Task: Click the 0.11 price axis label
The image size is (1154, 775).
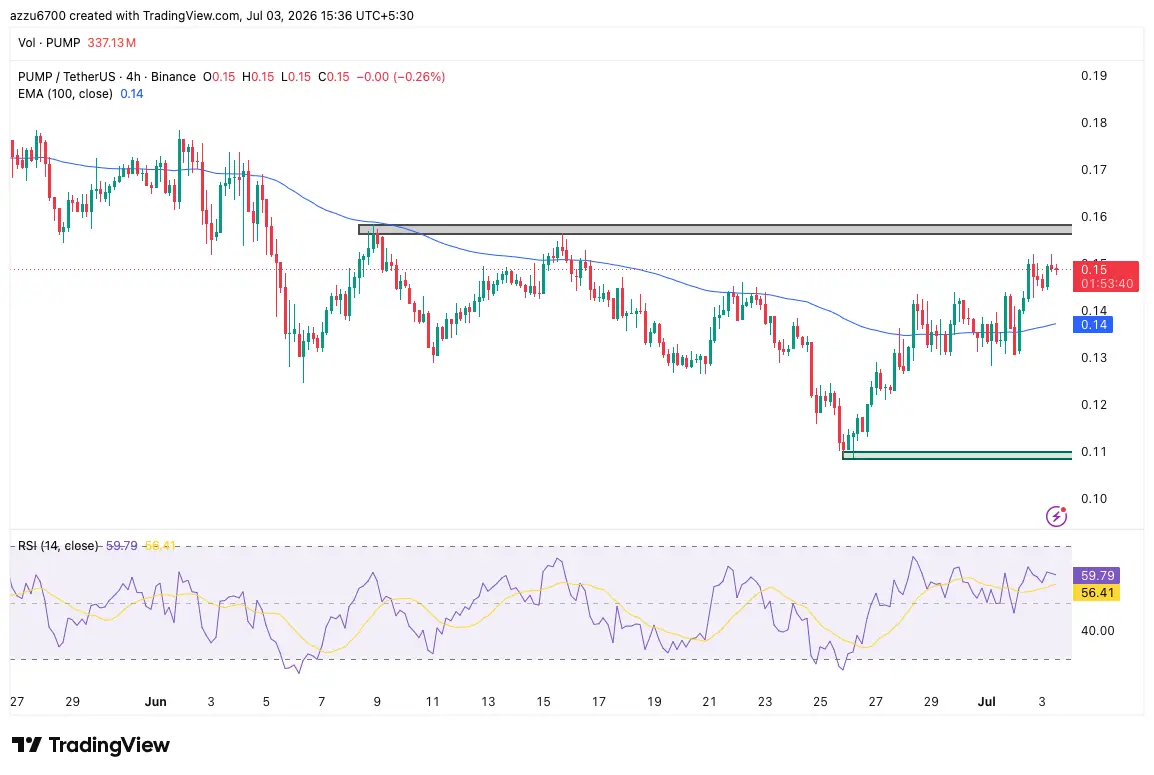Action: pyautogui.click(x=1094, y=451)
